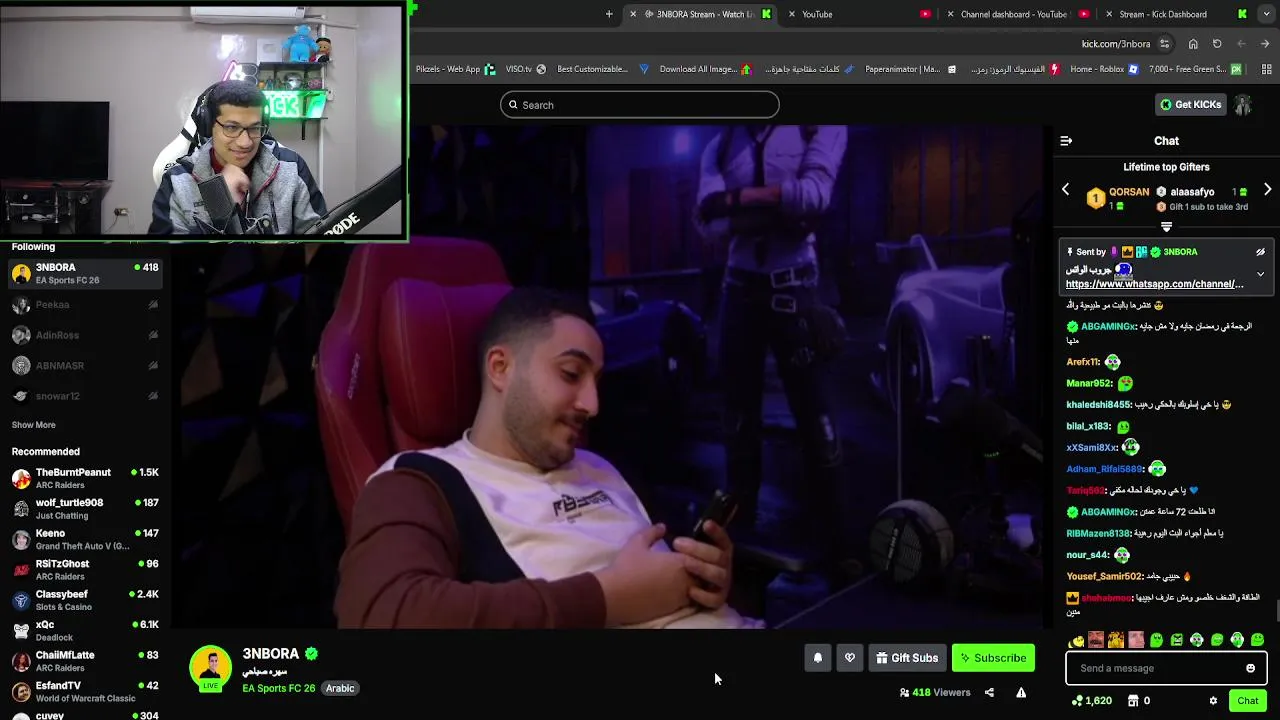Viewport: 1280px width, 720px height.
Task: Unfollow 3NBORA with the broken heart button
Action: point(850,658)
